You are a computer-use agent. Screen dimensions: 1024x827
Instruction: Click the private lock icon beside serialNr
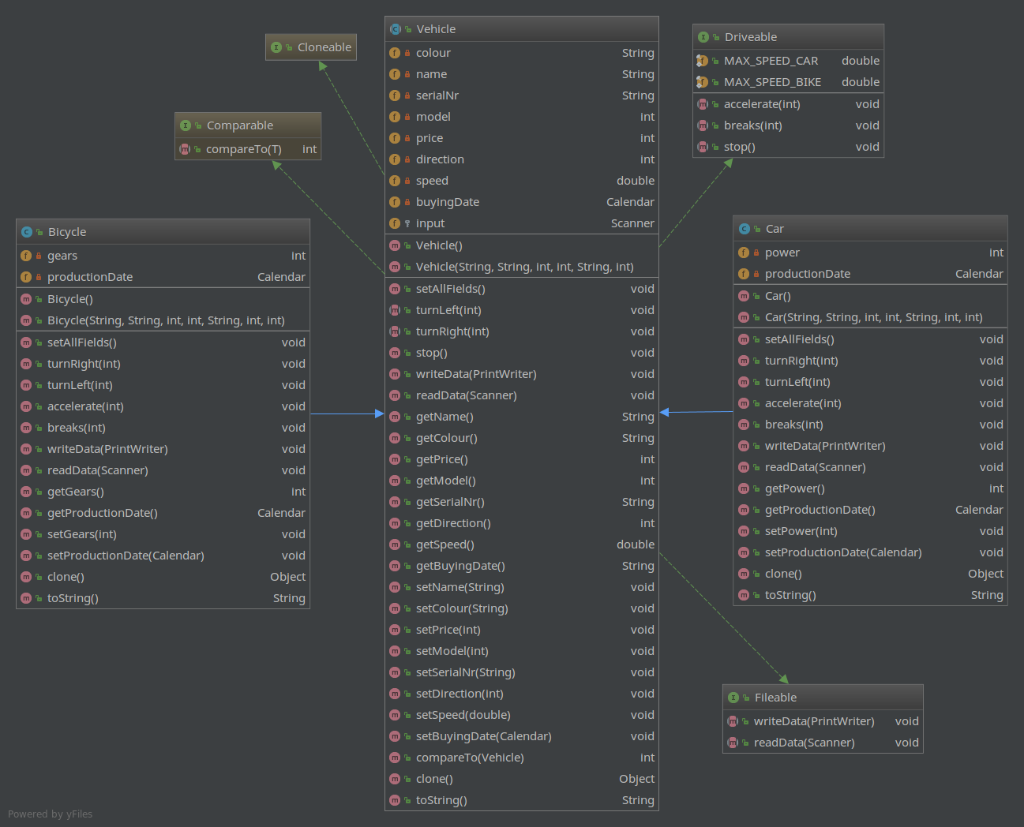pos(408,96)
